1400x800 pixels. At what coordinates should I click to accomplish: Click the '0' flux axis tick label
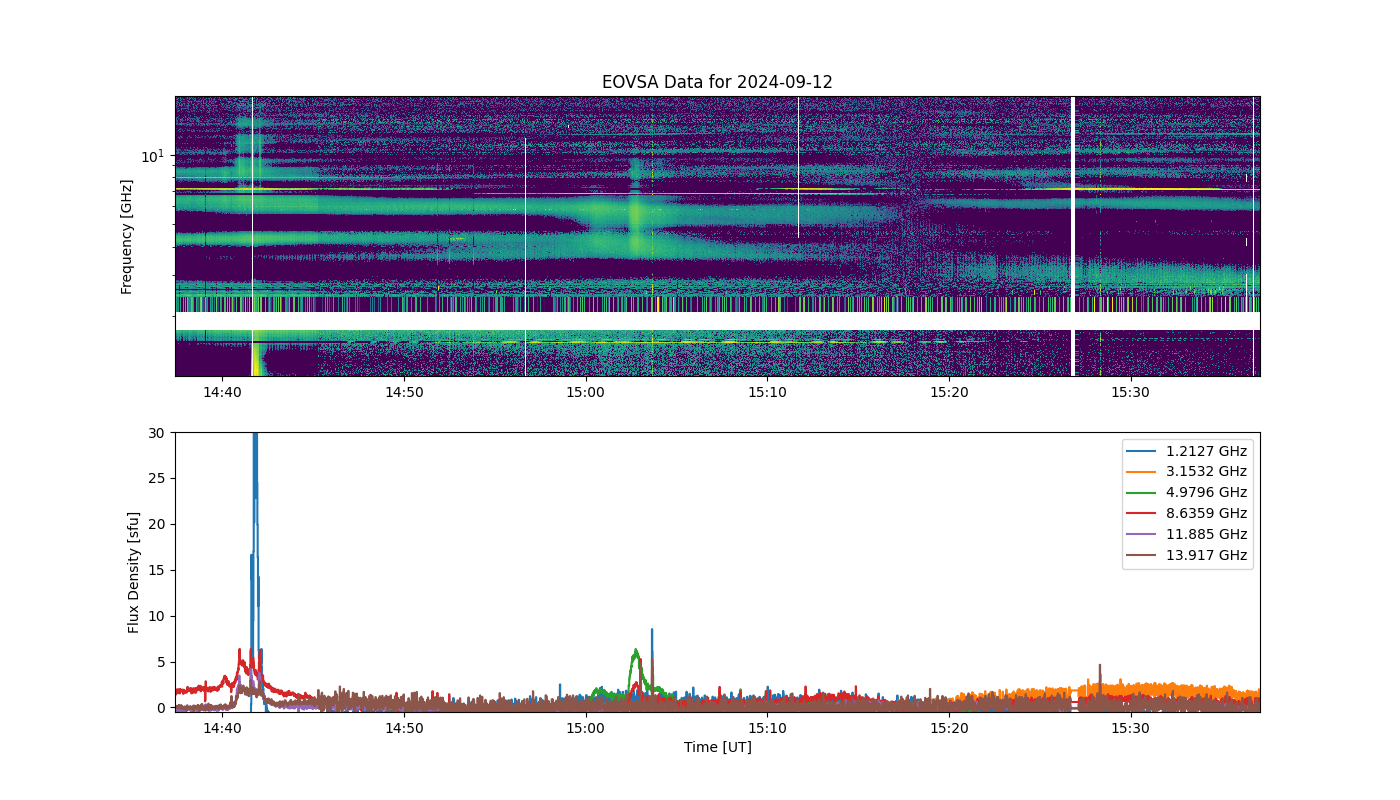tap(160, 708)
